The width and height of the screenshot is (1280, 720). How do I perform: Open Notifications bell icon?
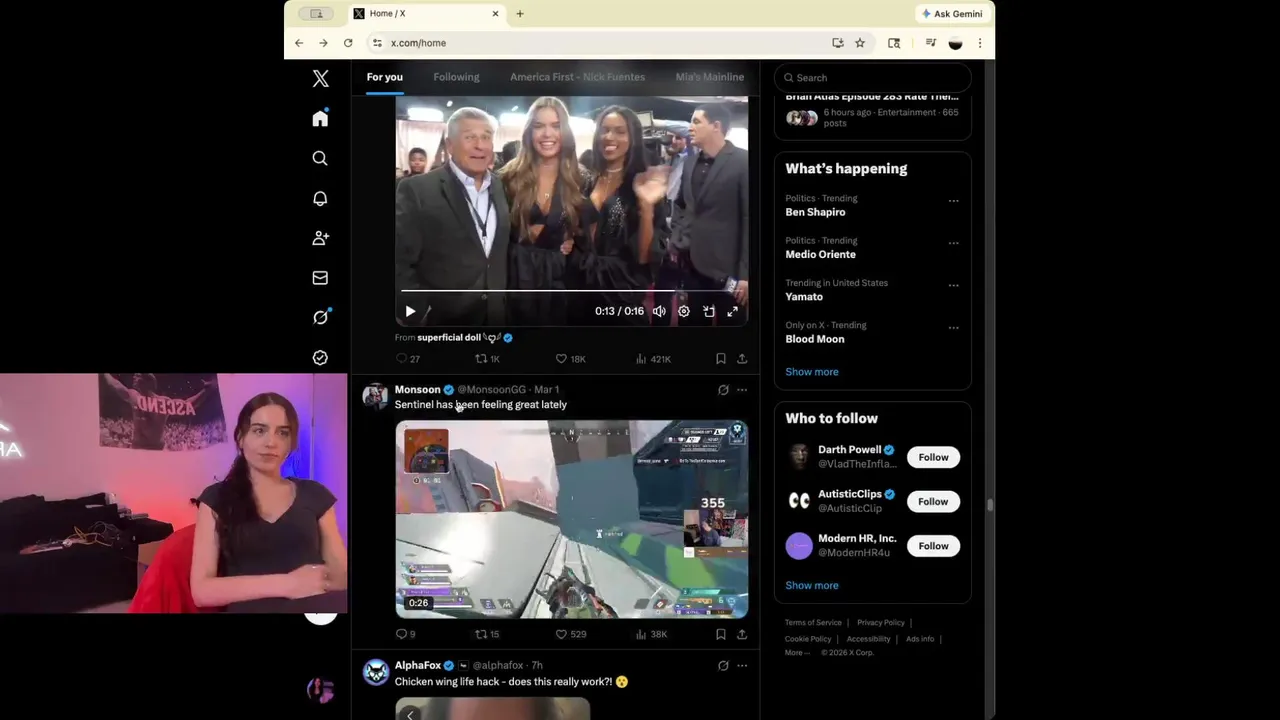pos(320,198)
